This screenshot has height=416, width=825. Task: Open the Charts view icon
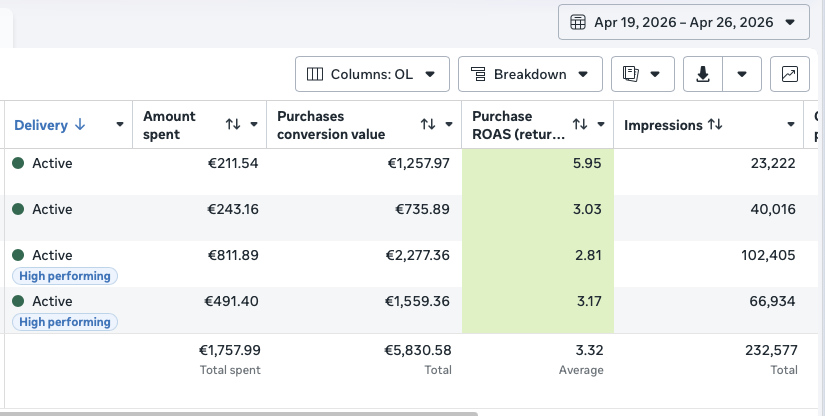[x=790, y=74]
